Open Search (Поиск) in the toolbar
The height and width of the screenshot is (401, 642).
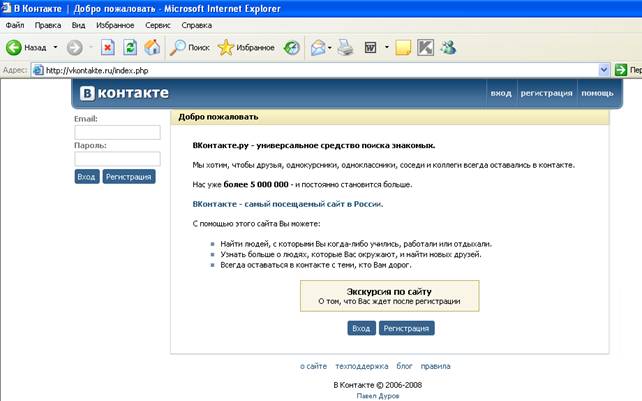(190, 47)
